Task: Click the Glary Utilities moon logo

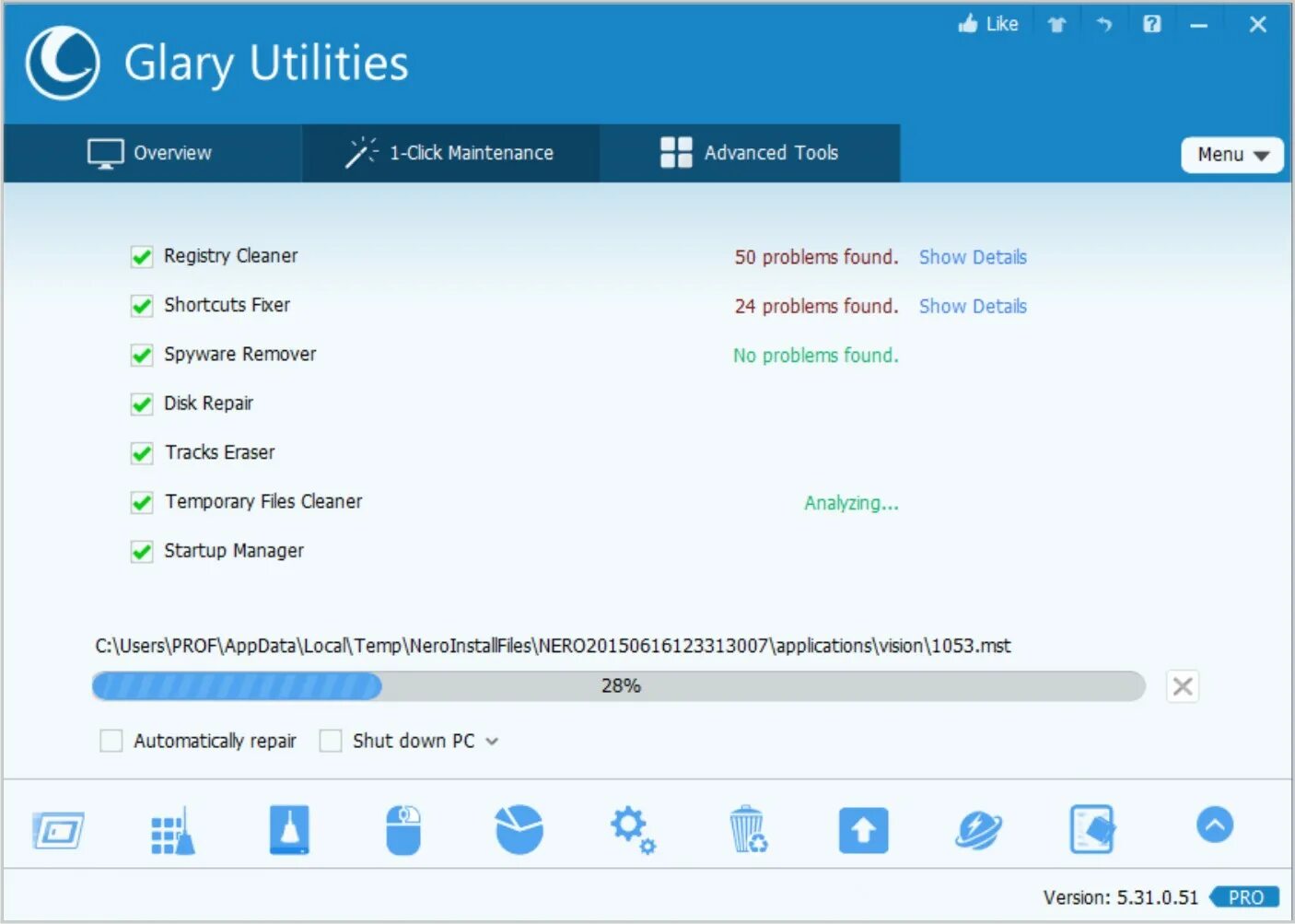Action: [x=62, y=62]
